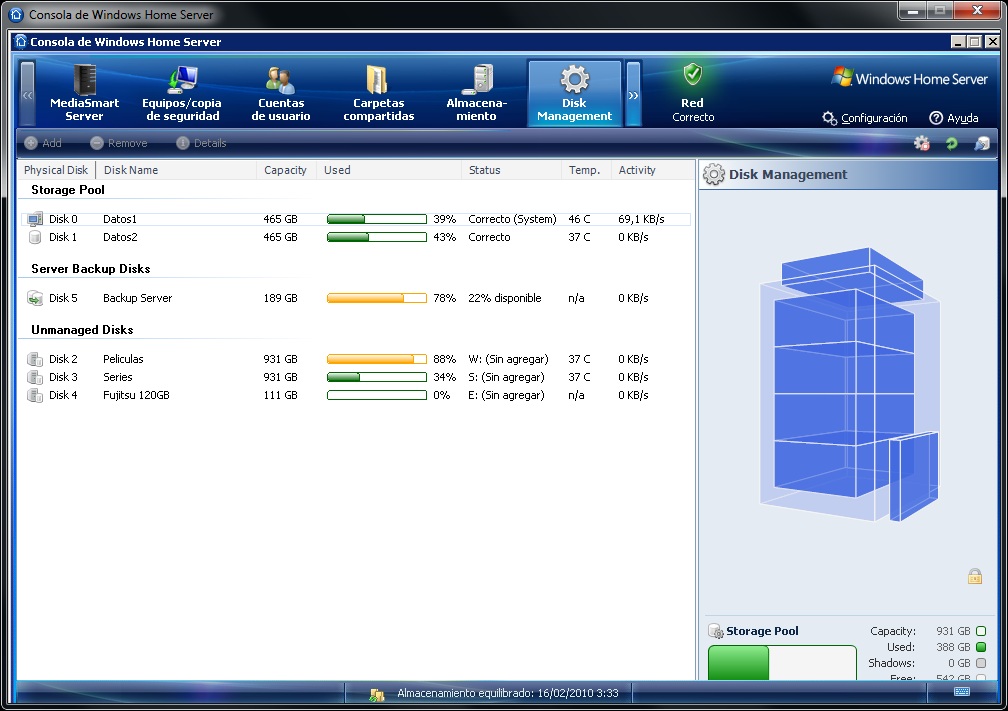Expand more tabs with the » arrow
This screenshot has height=711, width=1008.
tap(633, 95)
